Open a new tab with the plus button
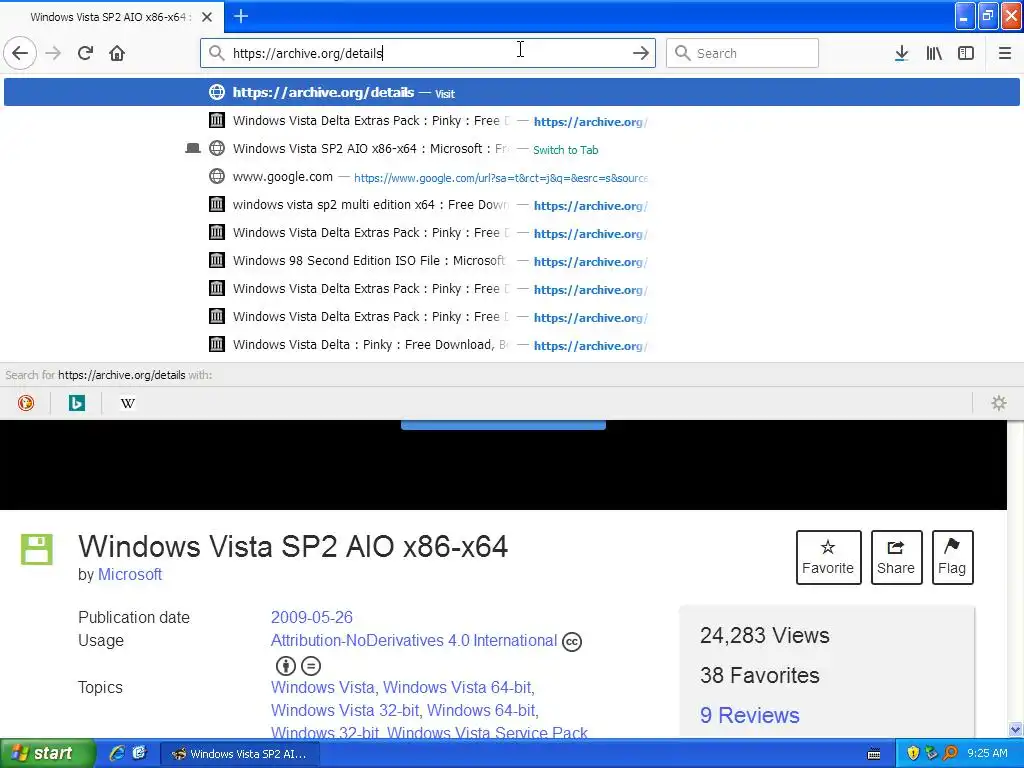This screenshot has height=768, width=1024. click(241, 16)
